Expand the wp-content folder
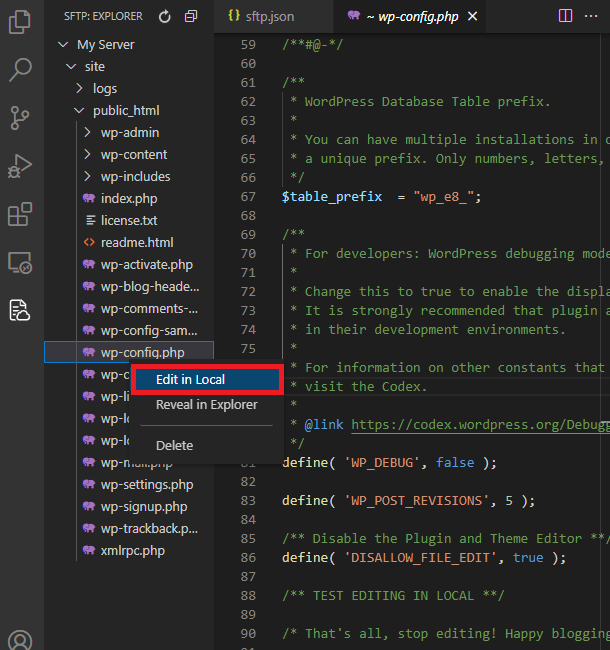This screenshot has width=610, height=650. pyautogui.click(x=88, y=155)
